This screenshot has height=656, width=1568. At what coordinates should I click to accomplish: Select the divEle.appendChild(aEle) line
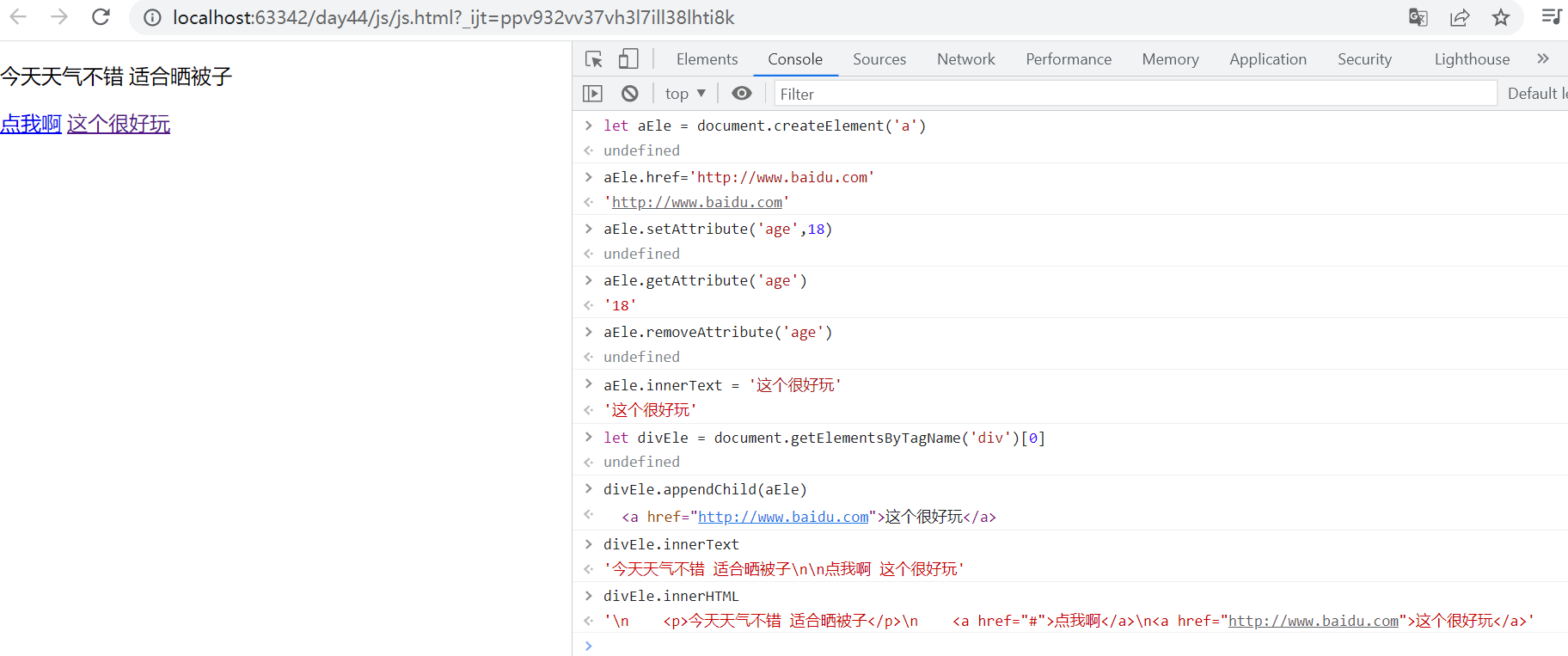[705, 489]
